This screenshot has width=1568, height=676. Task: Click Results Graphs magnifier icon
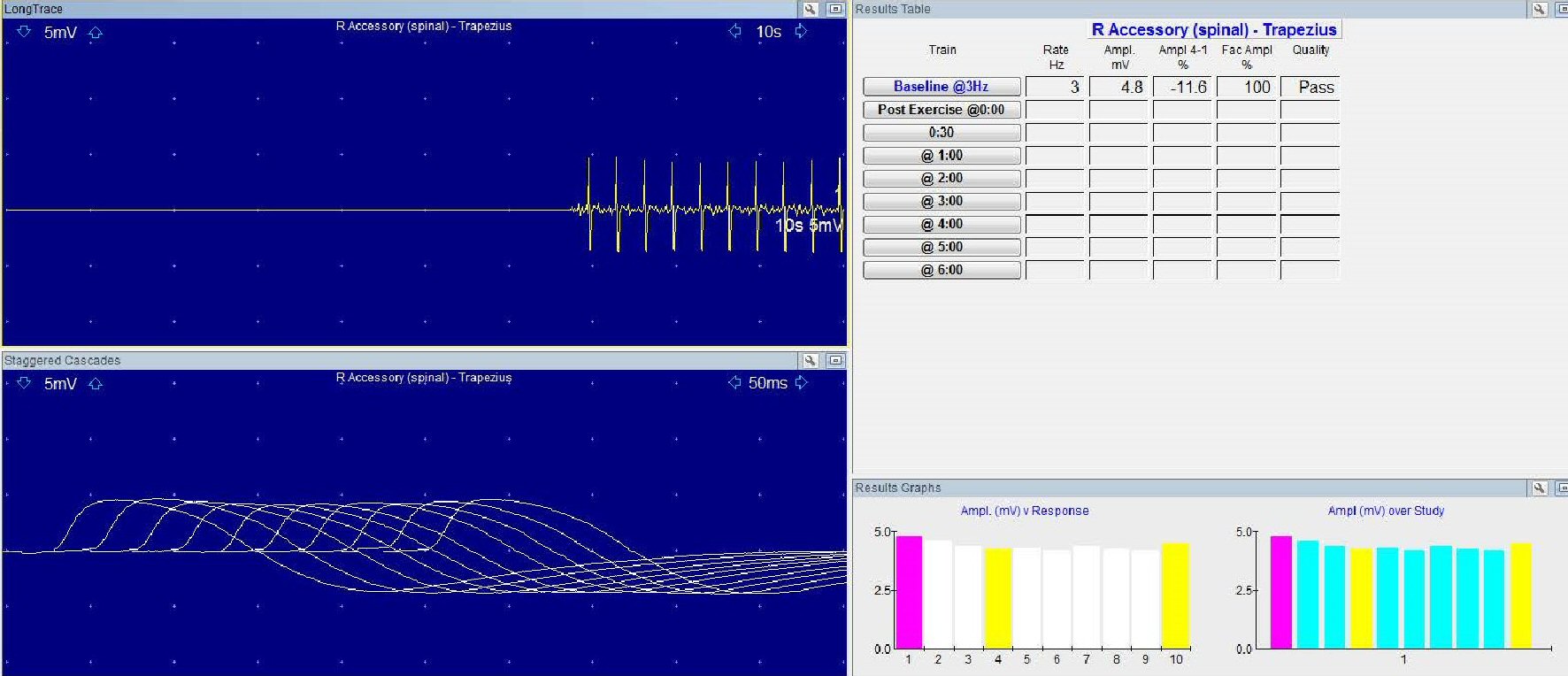click(1539, 488)
